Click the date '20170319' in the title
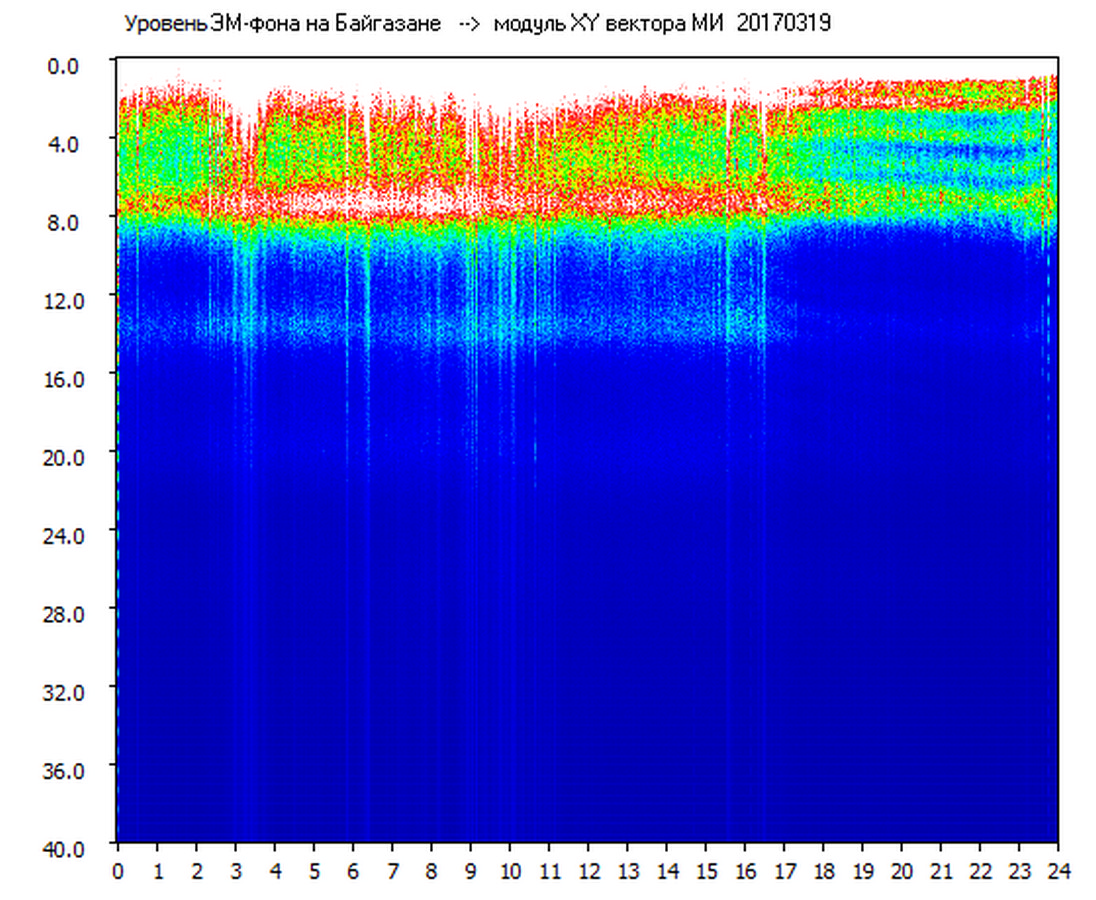 pyautogui.click(x=783, y=24)
